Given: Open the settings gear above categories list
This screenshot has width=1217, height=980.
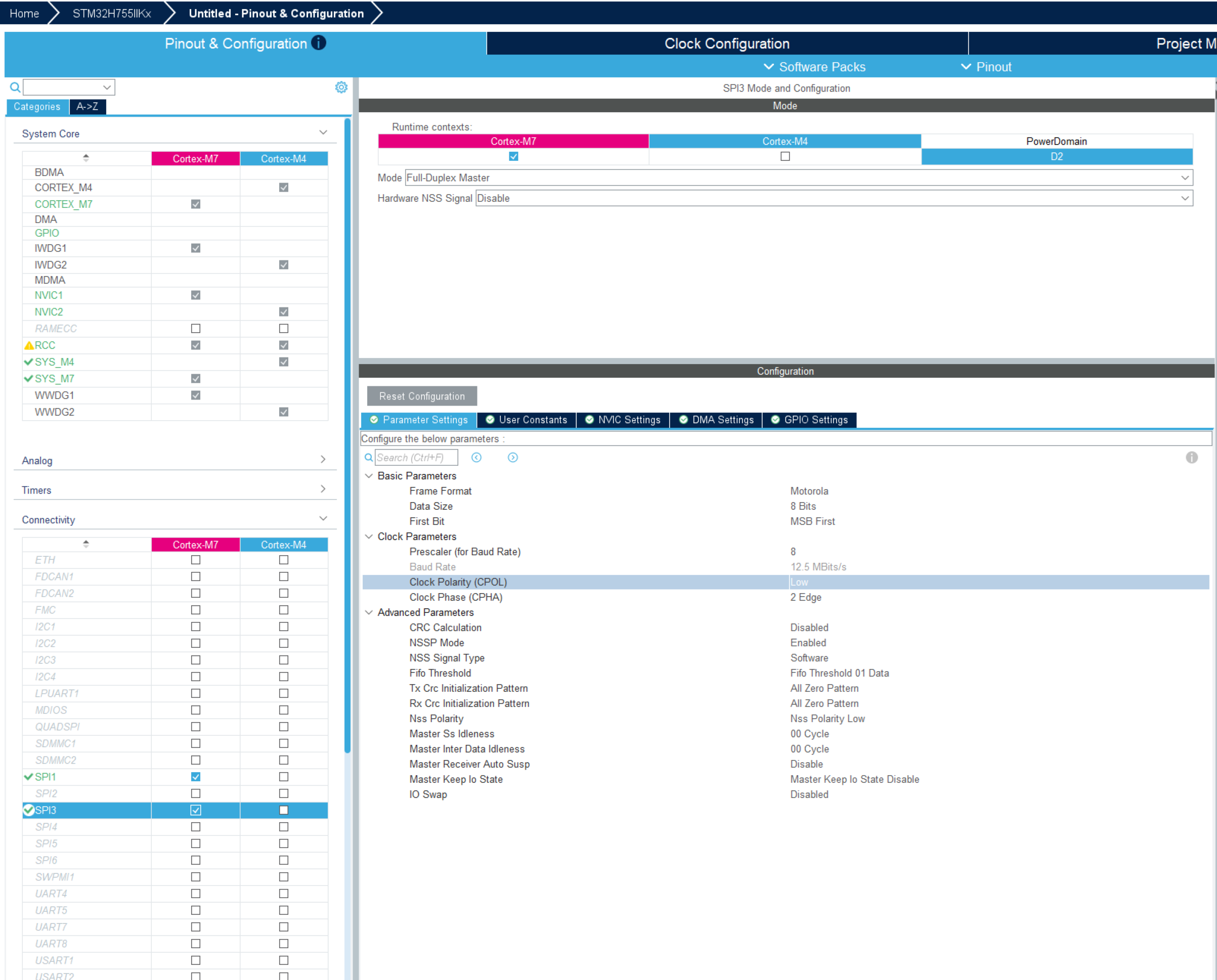Looking at the screenshot, I should pyautogui.click(x=341, y=87).
